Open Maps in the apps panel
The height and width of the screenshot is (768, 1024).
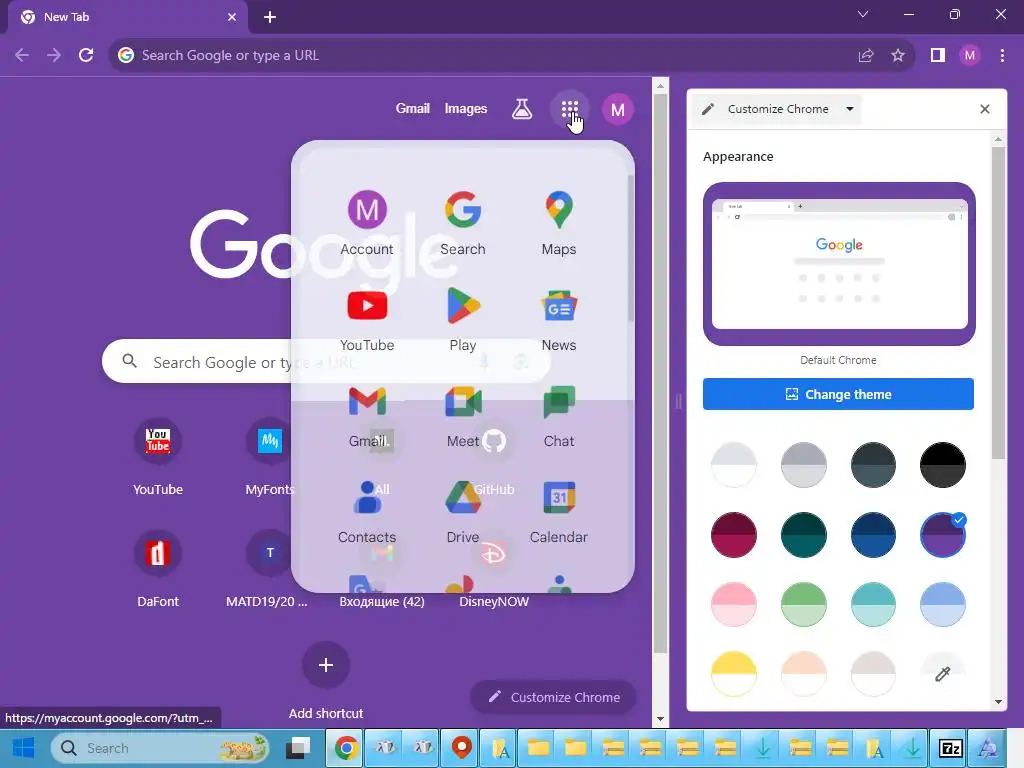pos(559,223)
